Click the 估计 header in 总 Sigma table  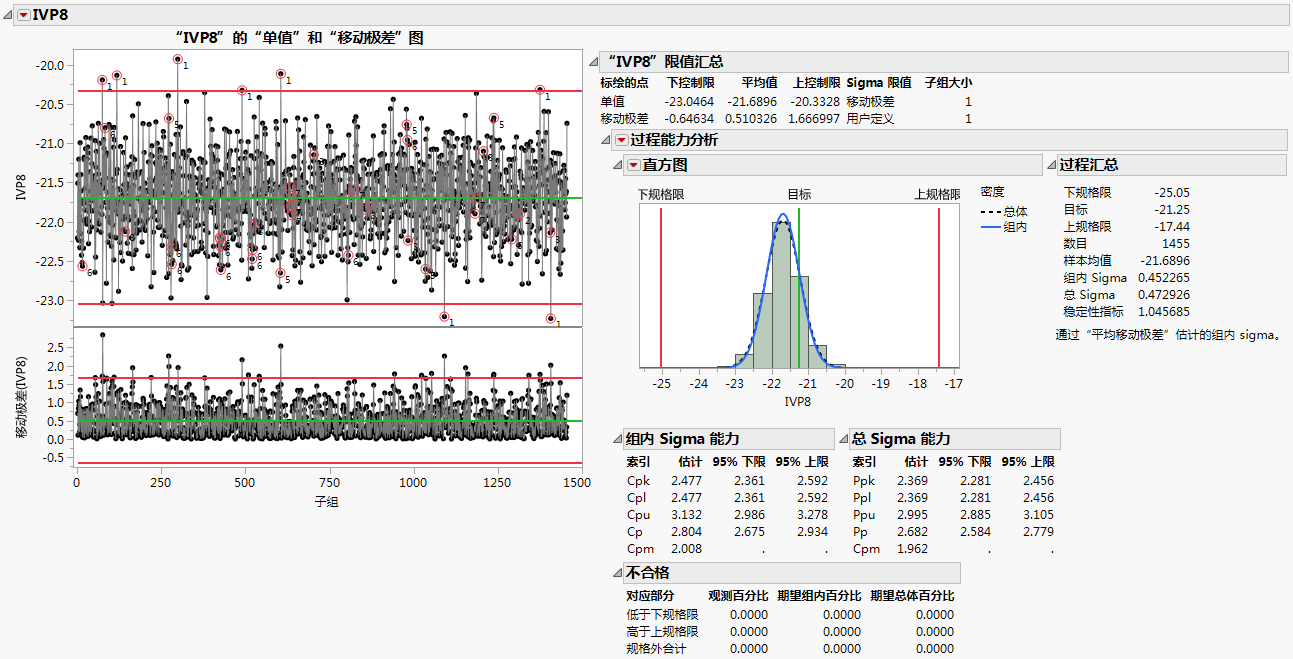pyautogui.click(x=916, y=462)
